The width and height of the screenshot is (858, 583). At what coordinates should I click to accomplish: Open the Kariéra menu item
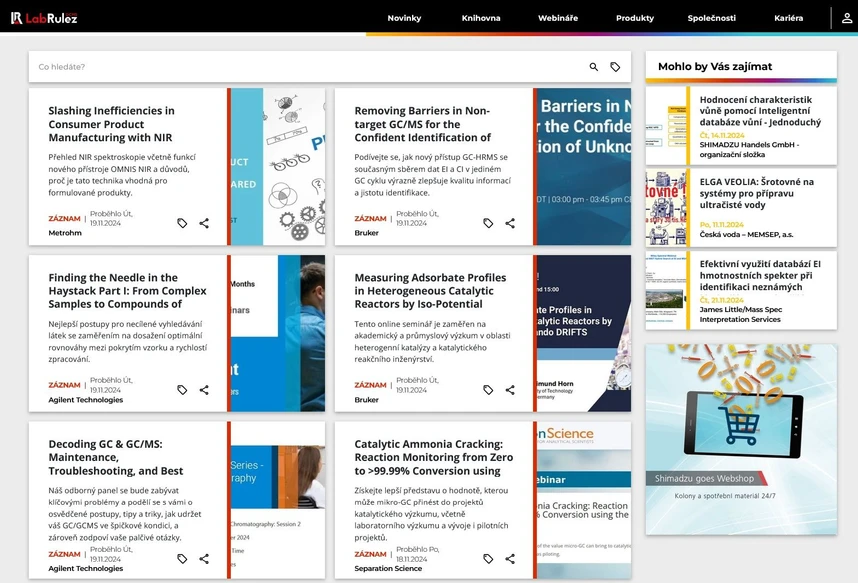tap(788, 18)
